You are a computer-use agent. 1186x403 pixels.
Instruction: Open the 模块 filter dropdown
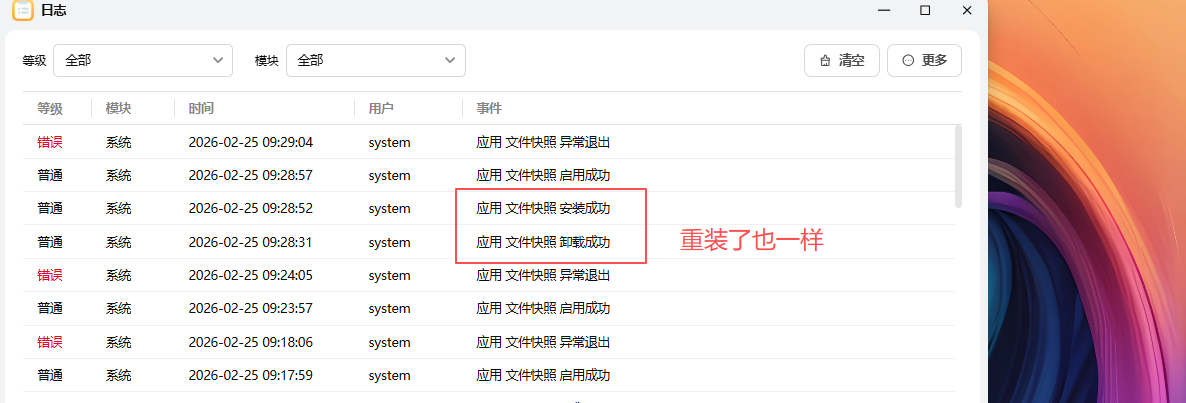click(x=376, y=60)
